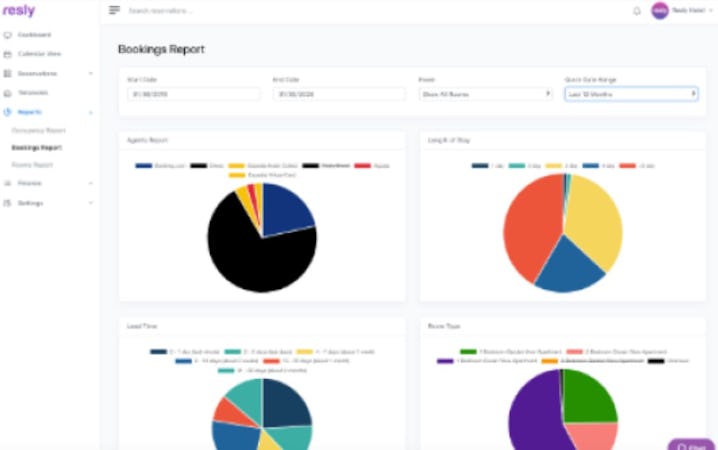718x450 pixels.
Task: Toggle the dark blue Booking.com legend item
Action: (x=161, y=166)
